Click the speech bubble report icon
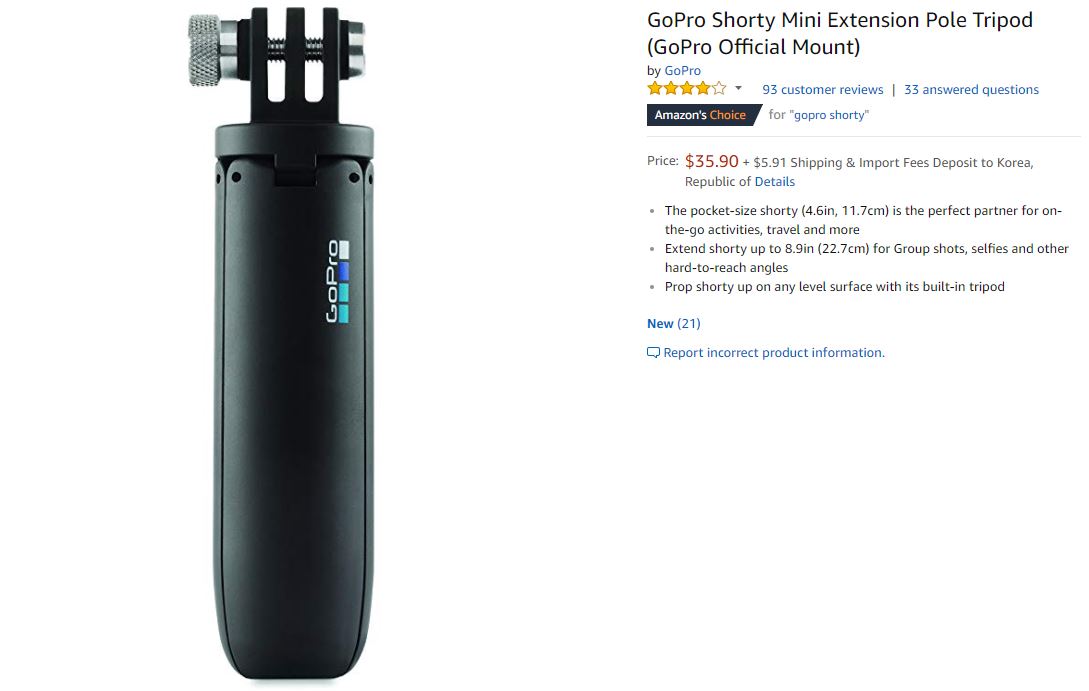1089x691 pixels. click(653, 353)
